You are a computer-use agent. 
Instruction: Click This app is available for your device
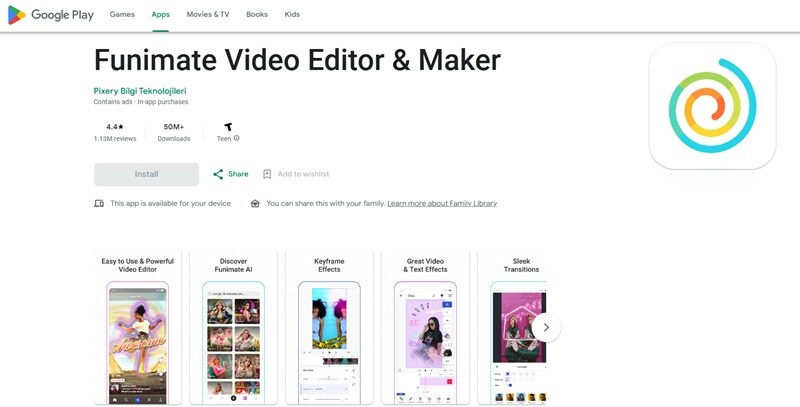170,204
